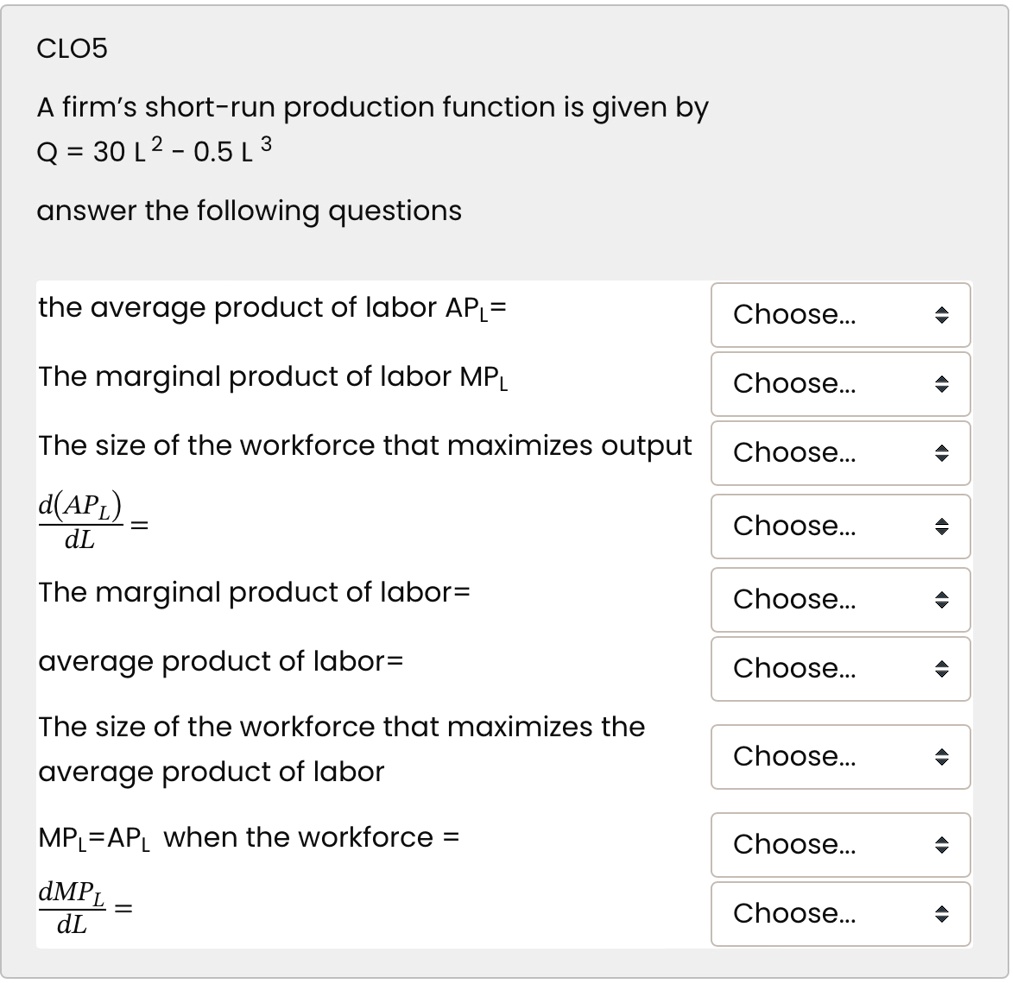Click the arrow icon beside d(APL)/dL
1013x983 pixels.
941,527
